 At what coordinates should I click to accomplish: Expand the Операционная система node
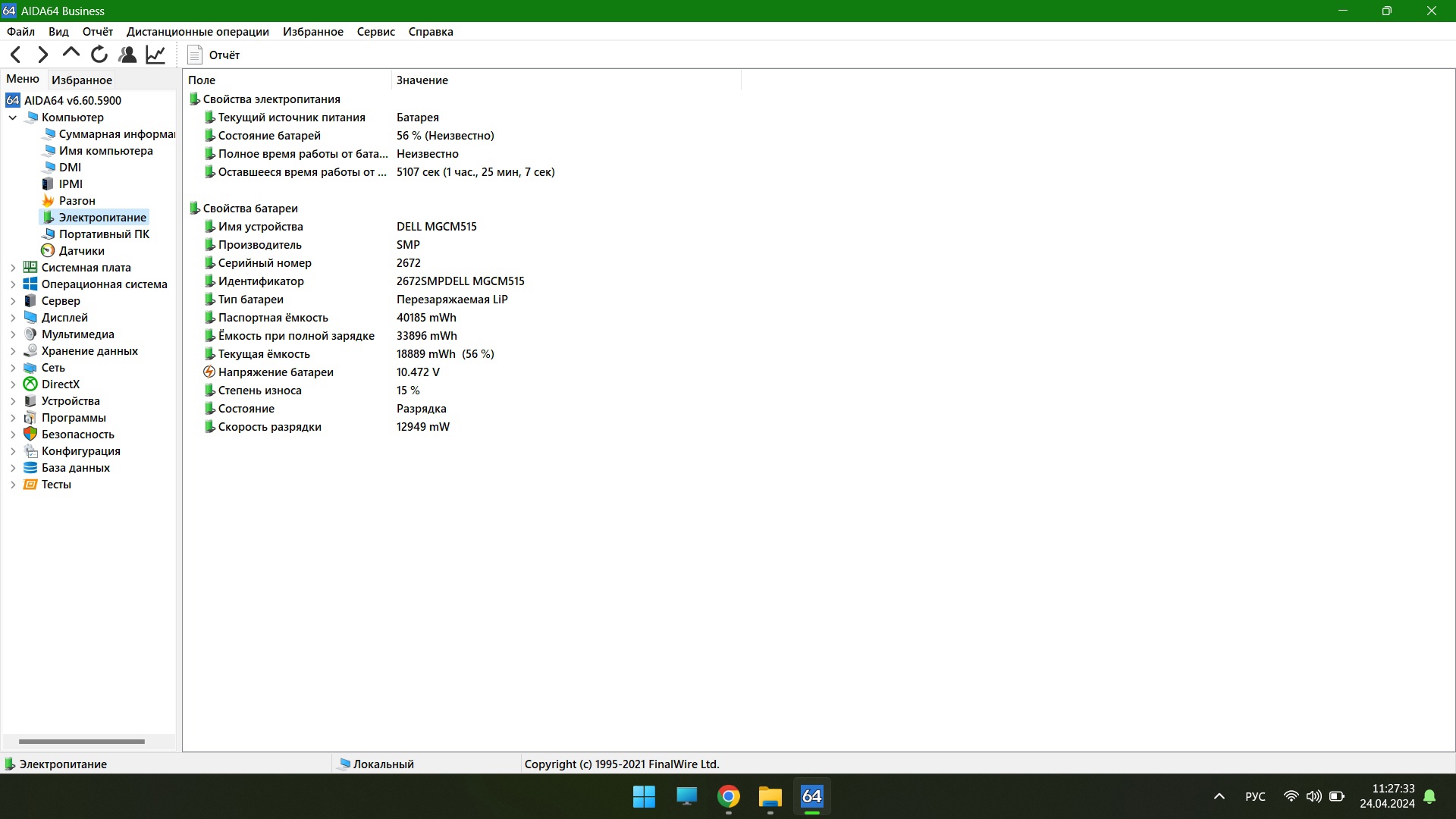13,284
